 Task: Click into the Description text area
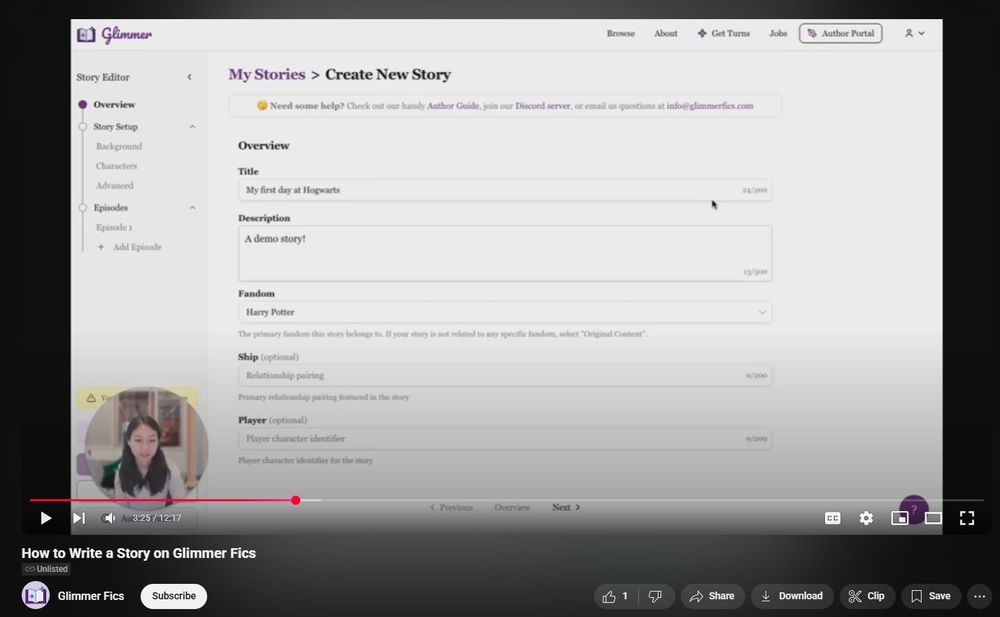[505, 253]
